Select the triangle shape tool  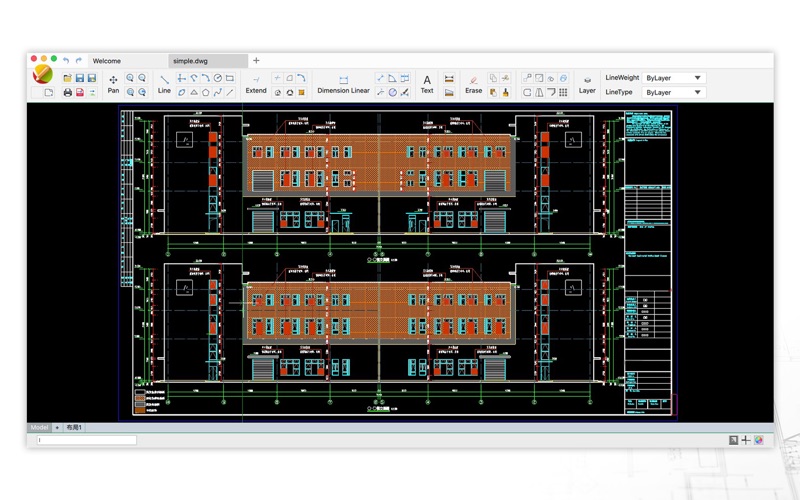tap(194, 92)
